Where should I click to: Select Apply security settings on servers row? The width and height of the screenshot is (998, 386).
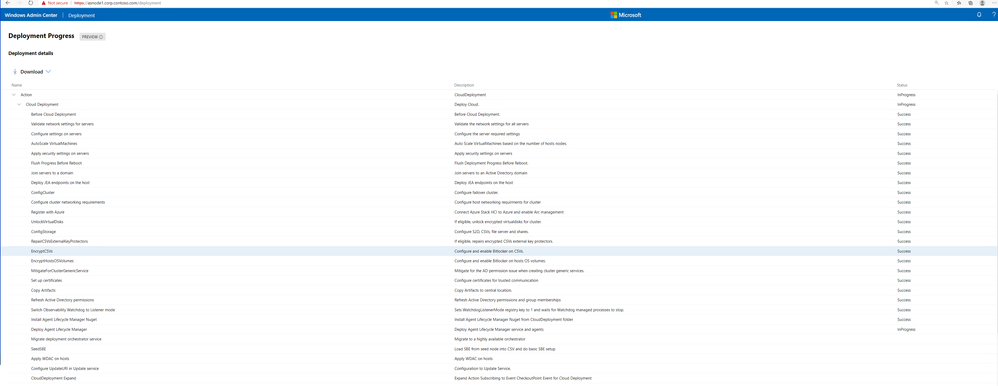tap(499, 154)
